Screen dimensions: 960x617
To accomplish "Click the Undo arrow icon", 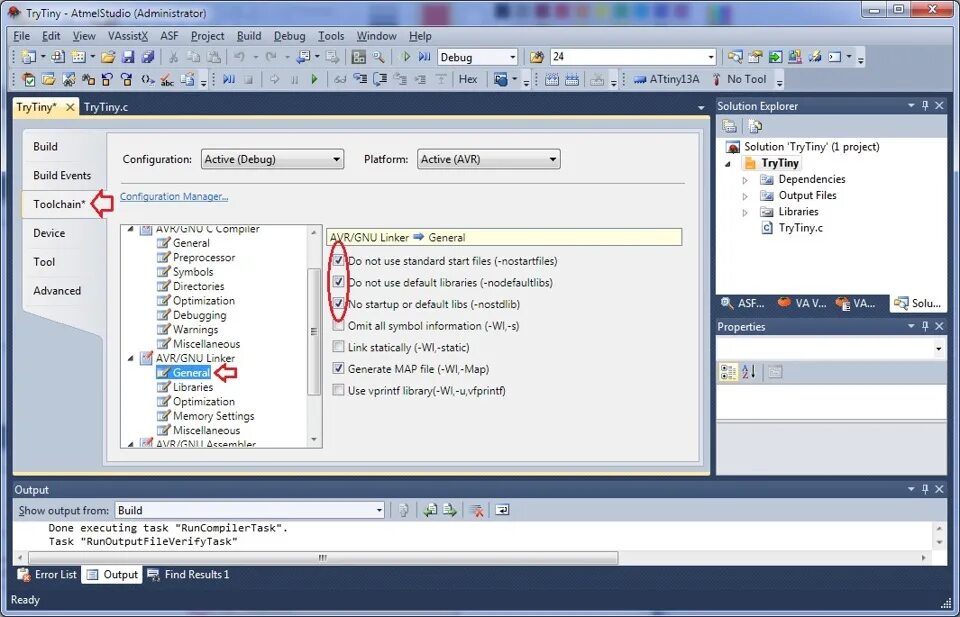I will point(239,57).
